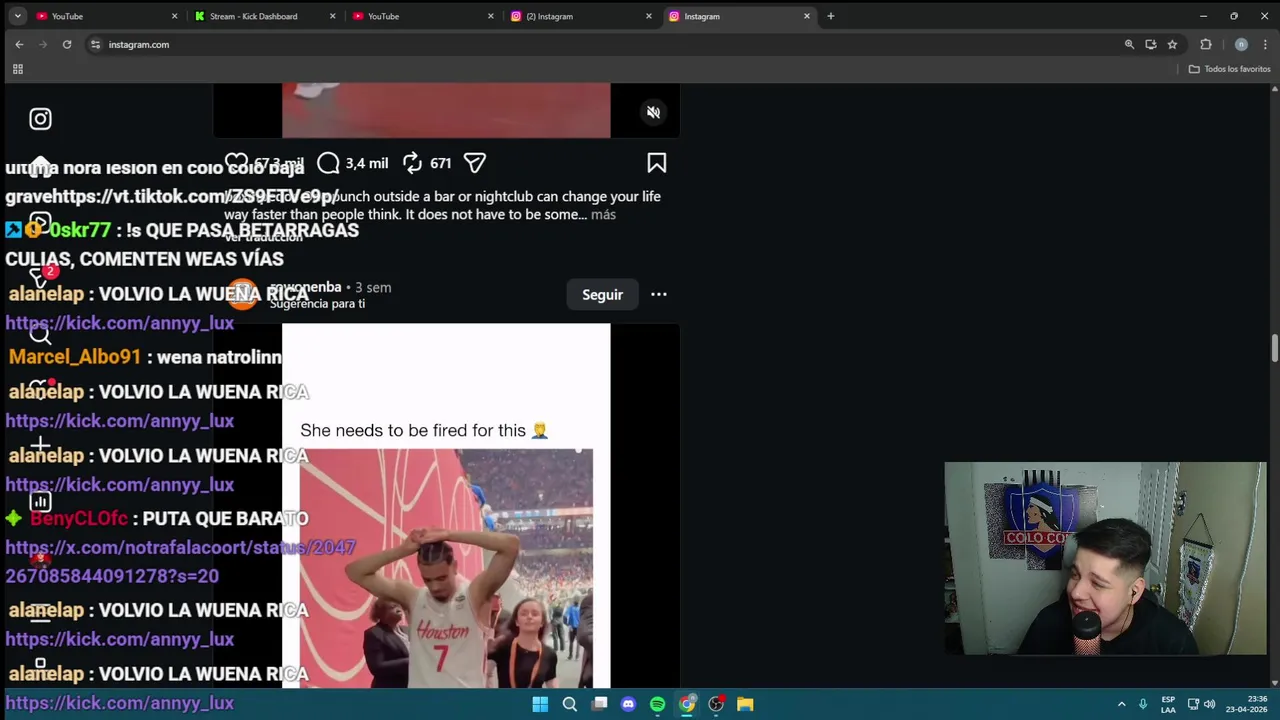Change ESP LAA keyboard language
The image size is (1280, 720).
pos(1168,704)
